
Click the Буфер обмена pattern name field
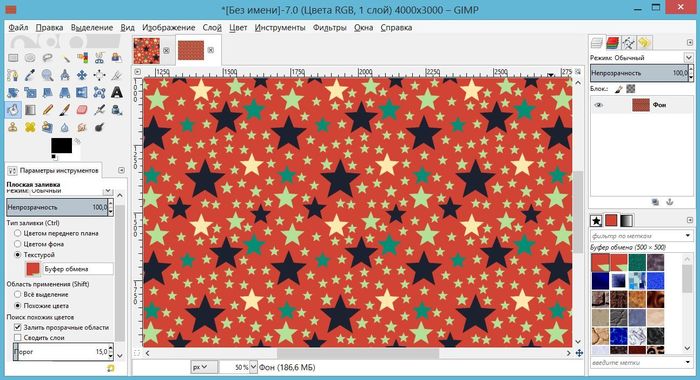click(78, 269)
